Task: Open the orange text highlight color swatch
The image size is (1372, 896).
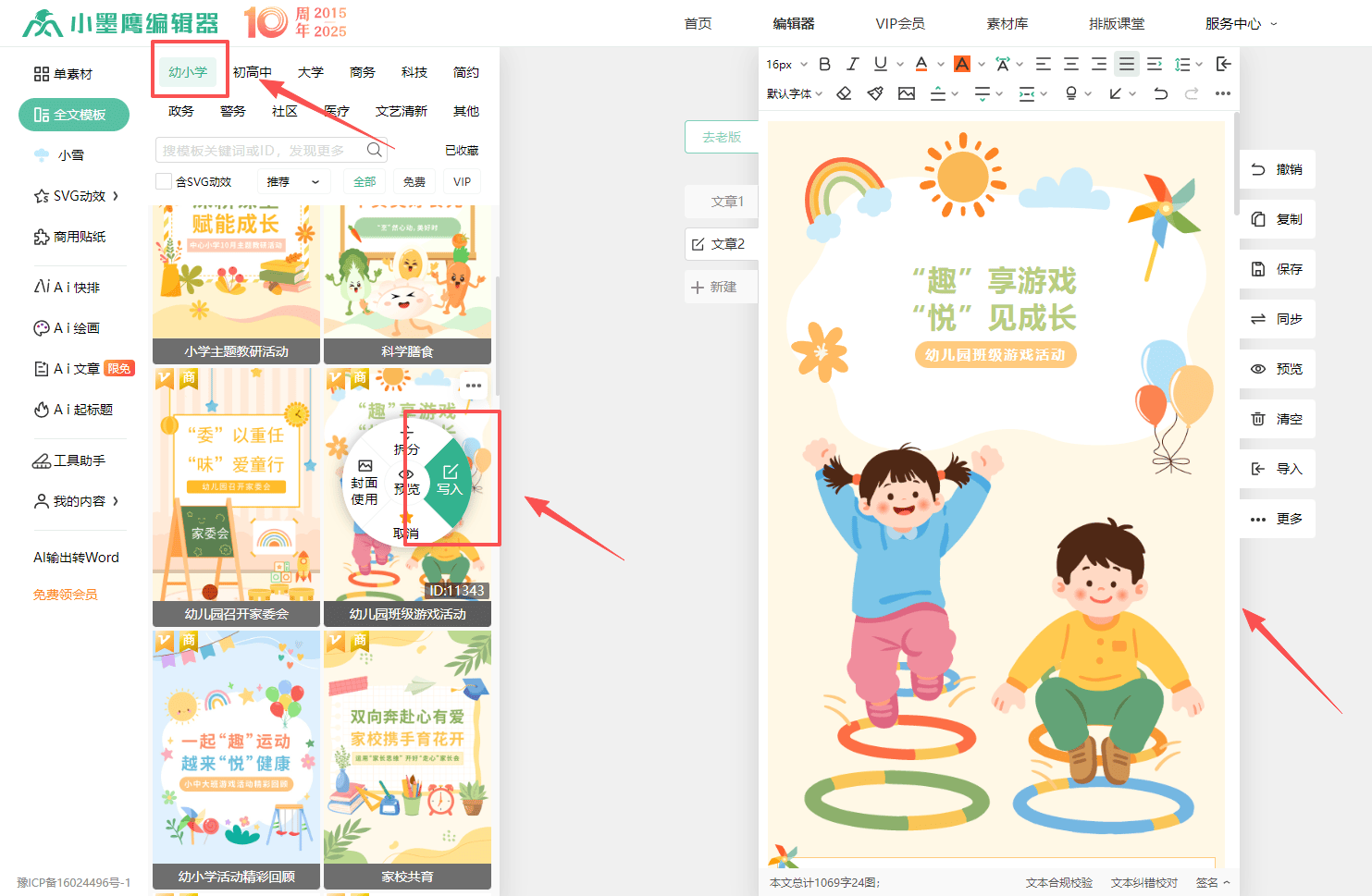Action: 962,64
